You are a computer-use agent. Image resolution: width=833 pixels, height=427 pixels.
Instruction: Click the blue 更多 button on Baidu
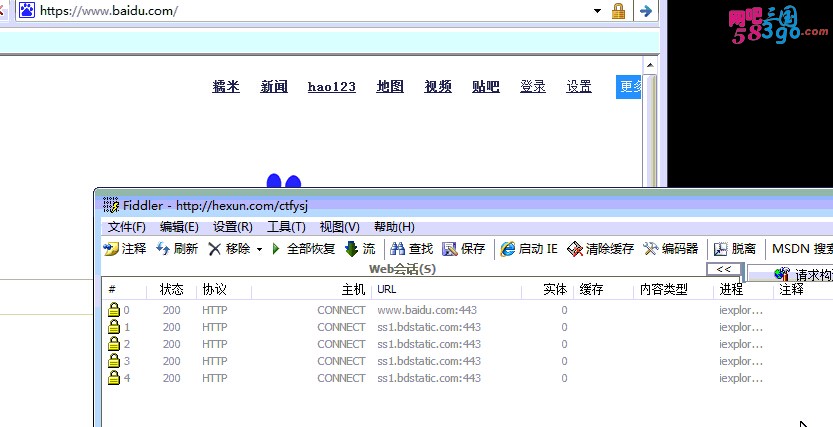pos(628,87)
